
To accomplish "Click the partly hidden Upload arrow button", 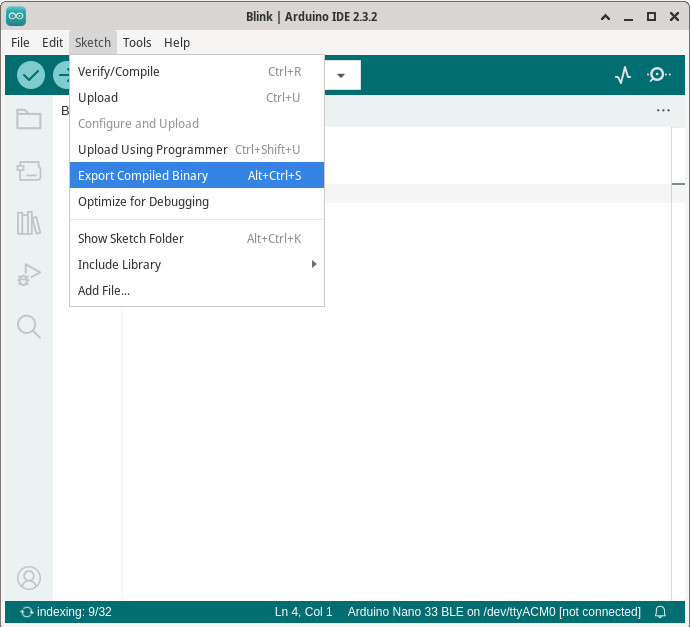I will tap(61, 75).
